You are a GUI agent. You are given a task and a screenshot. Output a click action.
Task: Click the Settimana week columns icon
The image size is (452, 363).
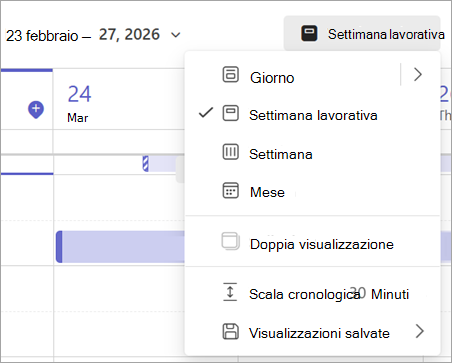[230, 152]
